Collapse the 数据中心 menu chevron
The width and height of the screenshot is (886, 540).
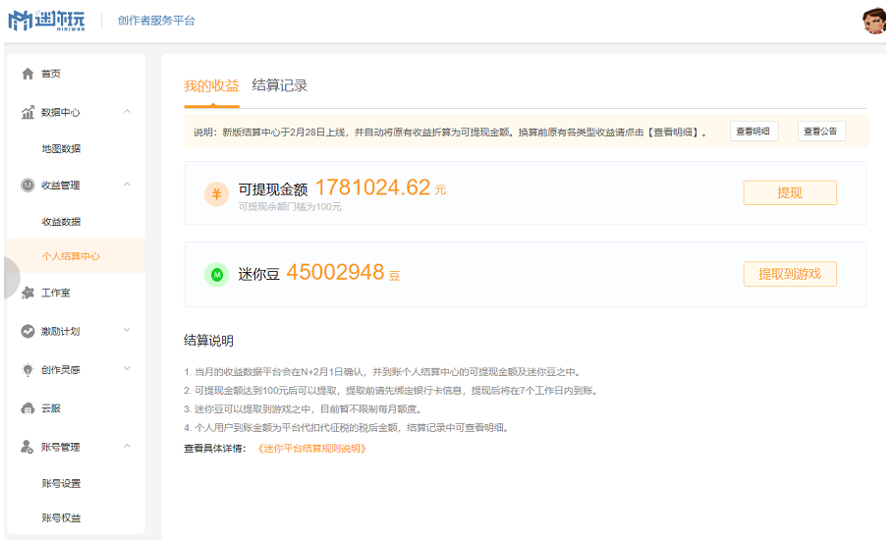(x=127, y=112)
